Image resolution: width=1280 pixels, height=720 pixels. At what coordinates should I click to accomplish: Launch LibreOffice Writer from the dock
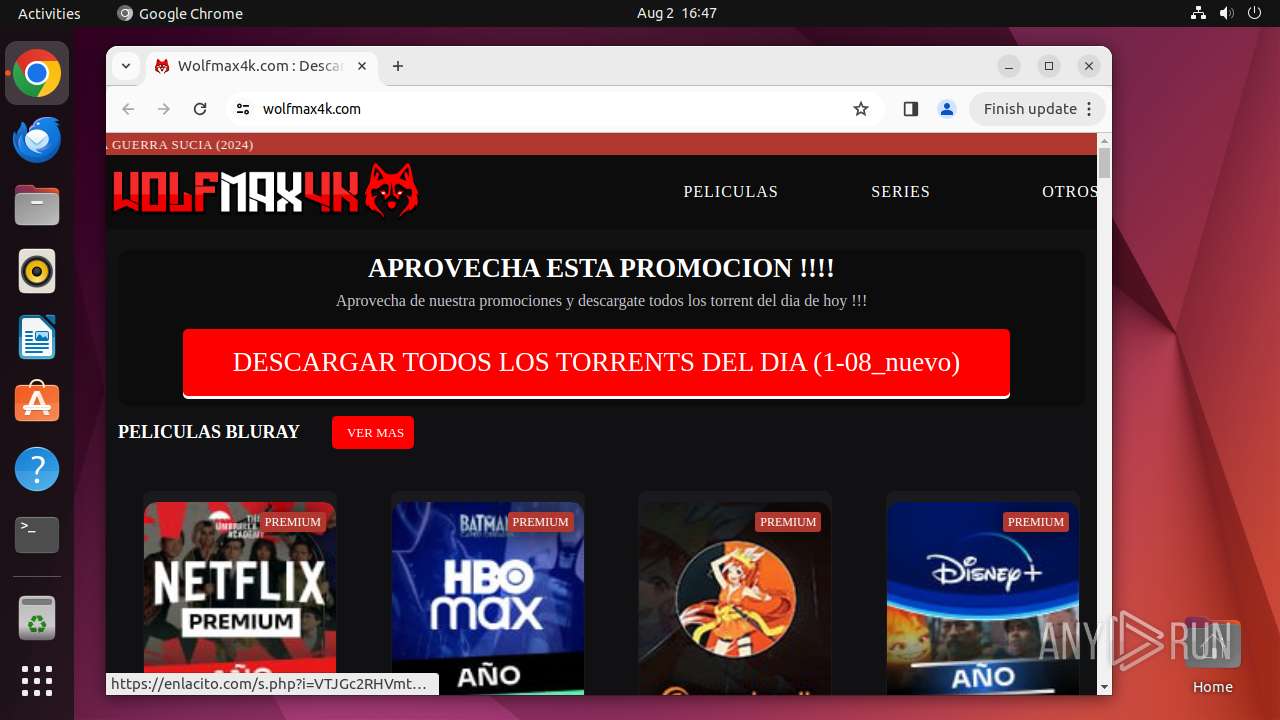click(x=37, y=337)
